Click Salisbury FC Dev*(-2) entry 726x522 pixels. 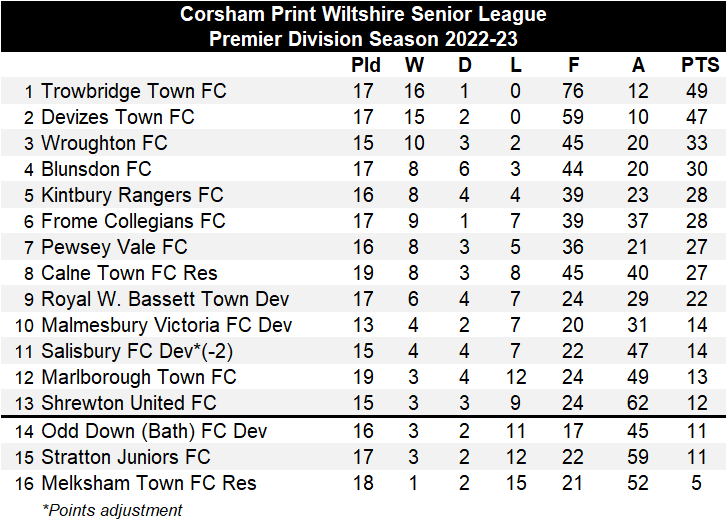click(x=137, y=351)
